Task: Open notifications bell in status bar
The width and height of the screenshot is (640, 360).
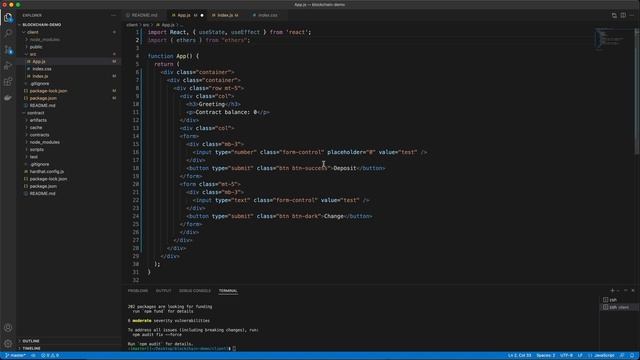Action: [632, 356]
